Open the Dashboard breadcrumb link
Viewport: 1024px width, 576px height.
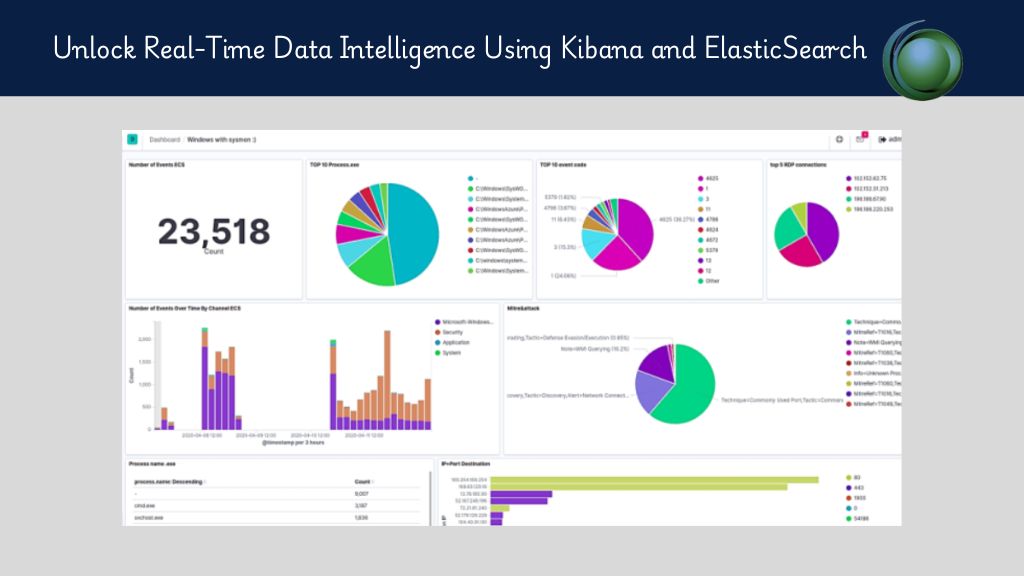(x=165, y=140)
